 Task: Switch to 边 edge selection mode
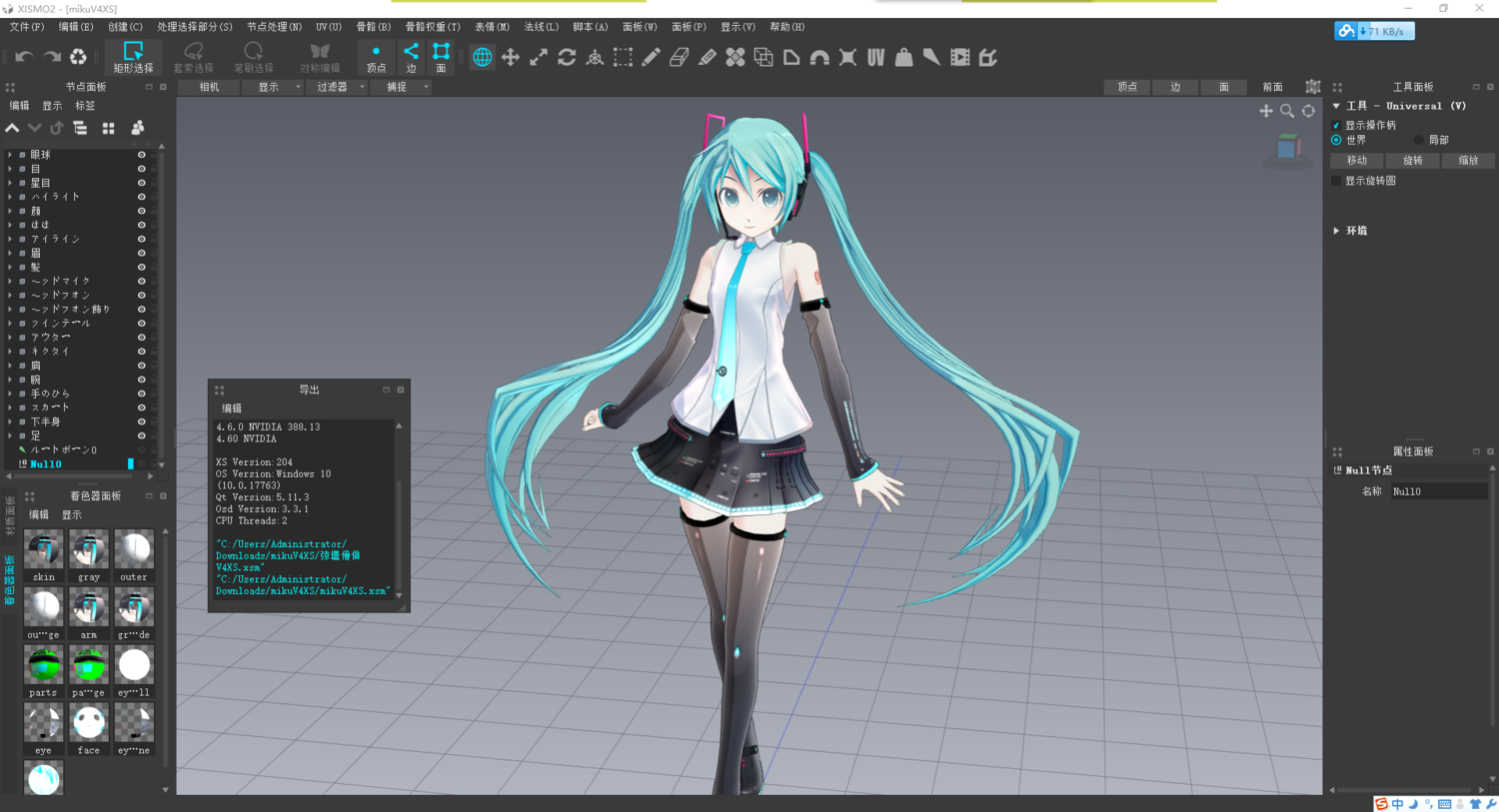pyautogui.click(x=411, y=57)
